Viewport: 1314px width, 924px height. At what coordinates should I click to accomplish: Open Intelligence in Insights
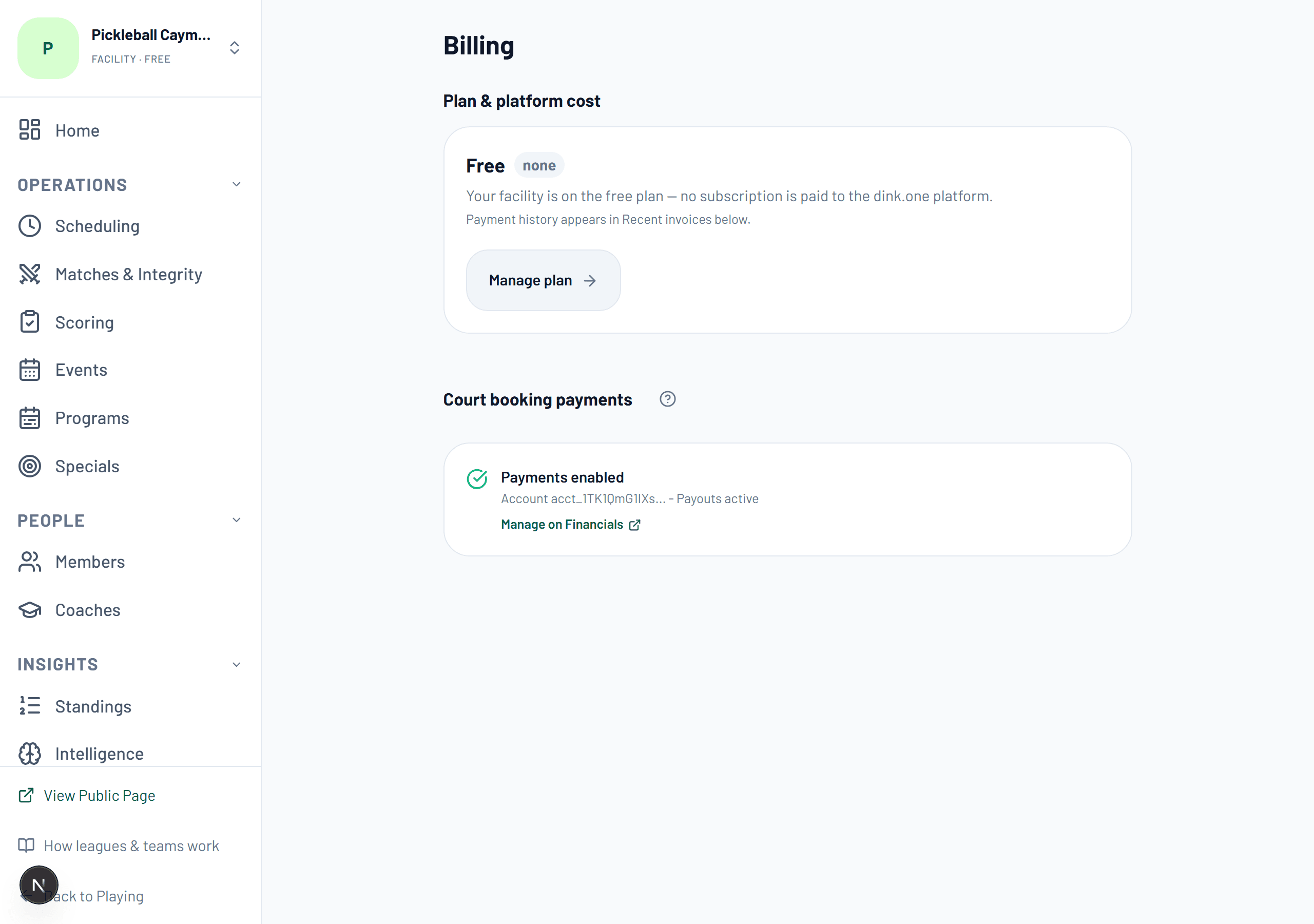coord(130,754)
